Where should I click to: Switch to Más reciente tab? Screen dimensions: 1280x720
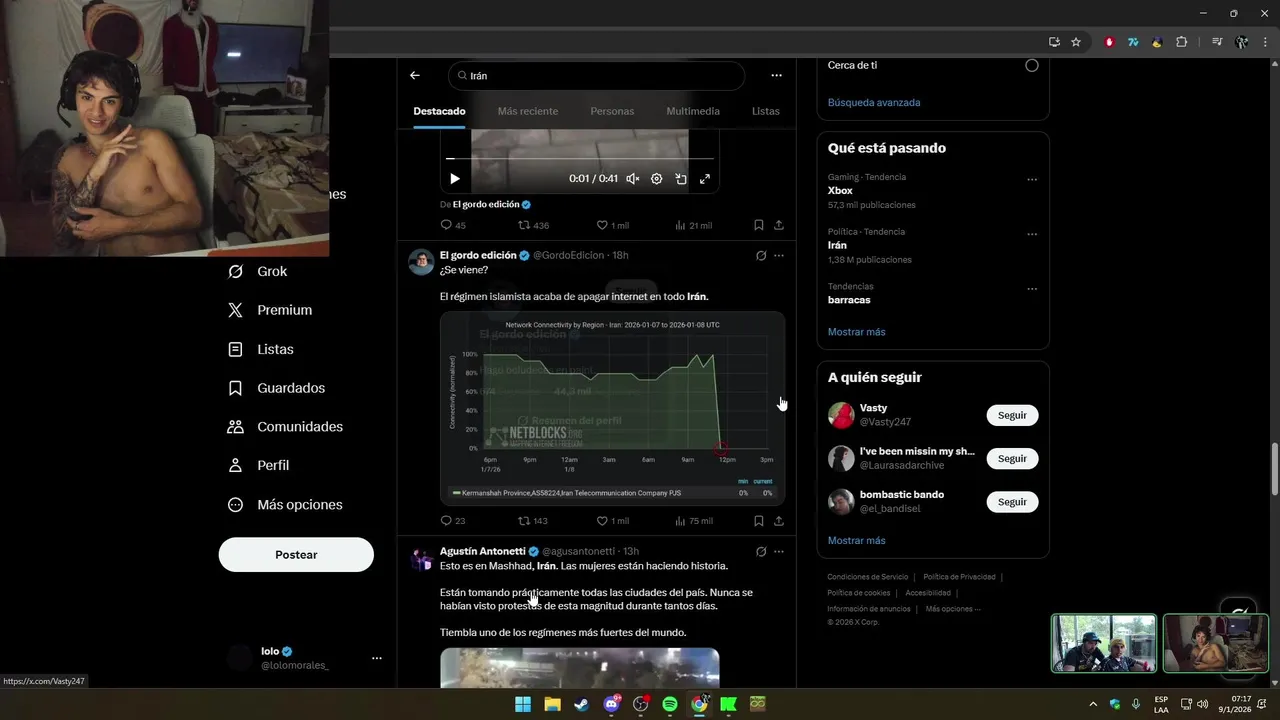click(x=528, y=111)
